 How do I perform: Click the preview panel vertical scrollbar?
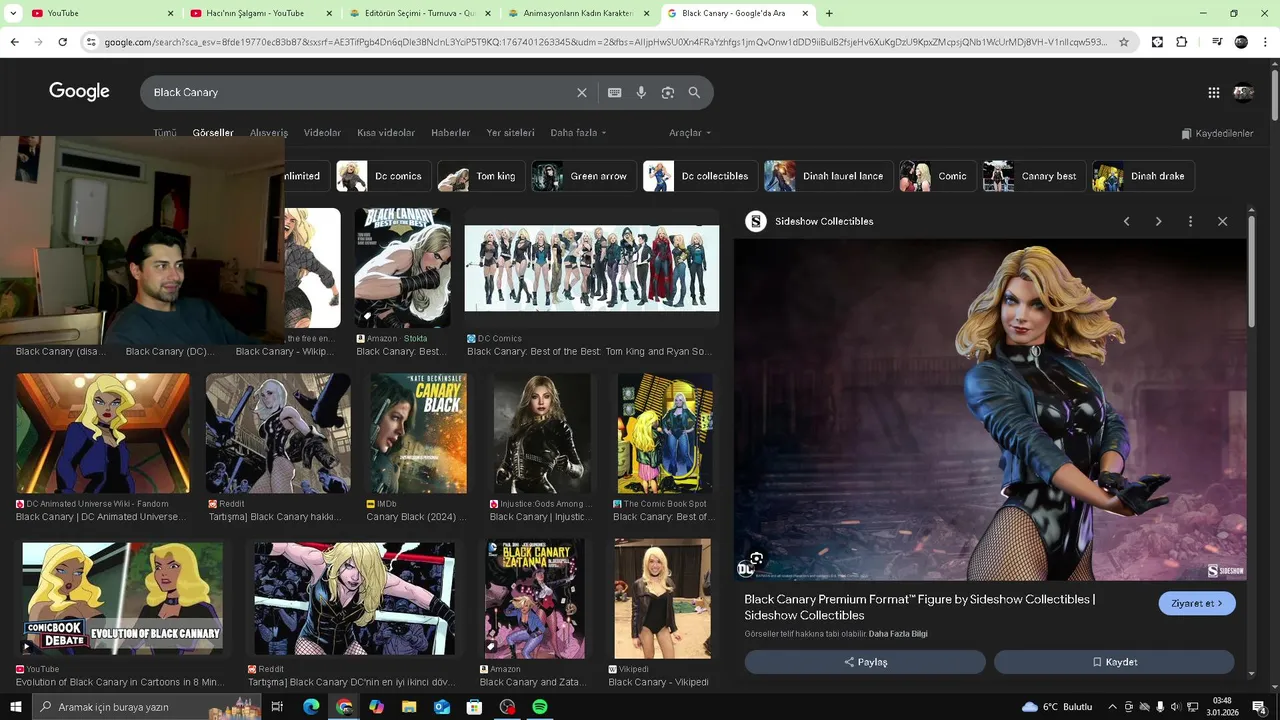[1251, 270]
